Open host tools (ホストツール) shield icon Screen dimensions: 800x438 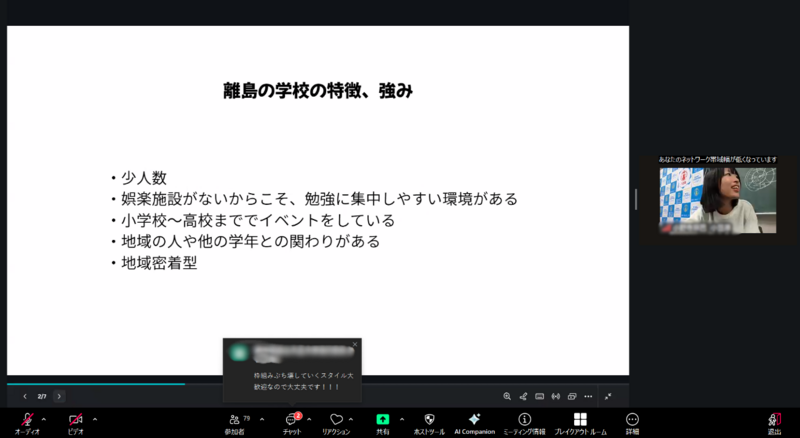click(429, 420)
